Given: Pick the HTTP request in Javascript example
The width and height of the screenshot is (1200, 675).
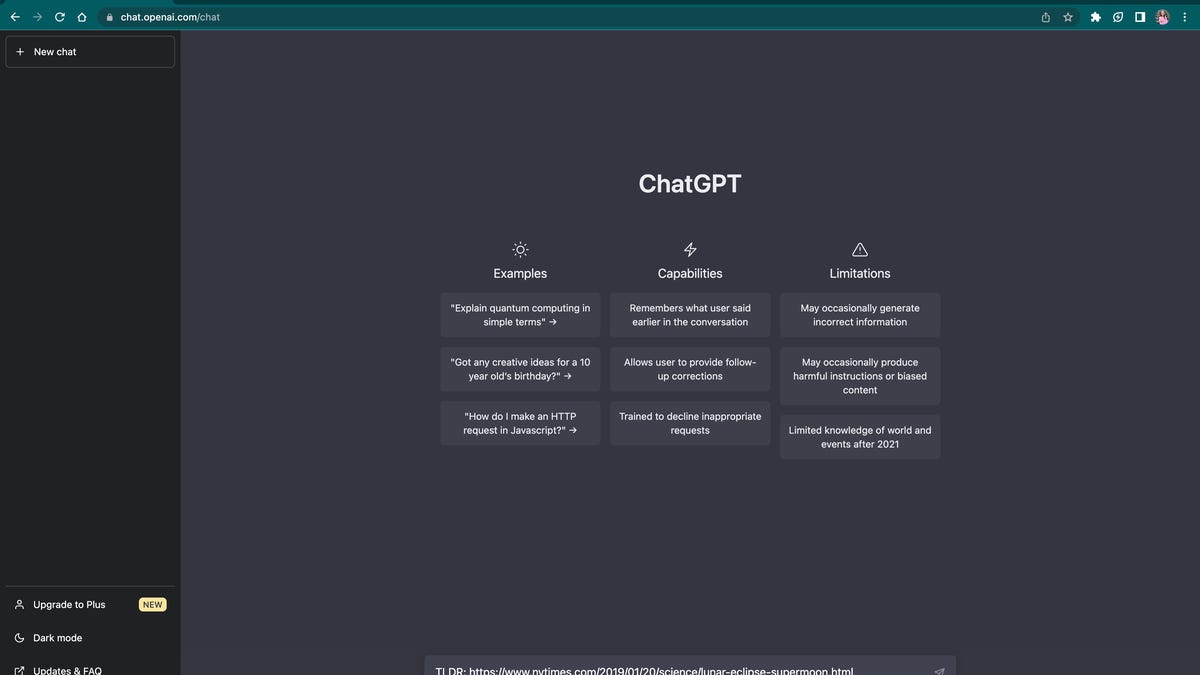Looking at the screenshot, I should pyautogui.click(x=520, y=423).
